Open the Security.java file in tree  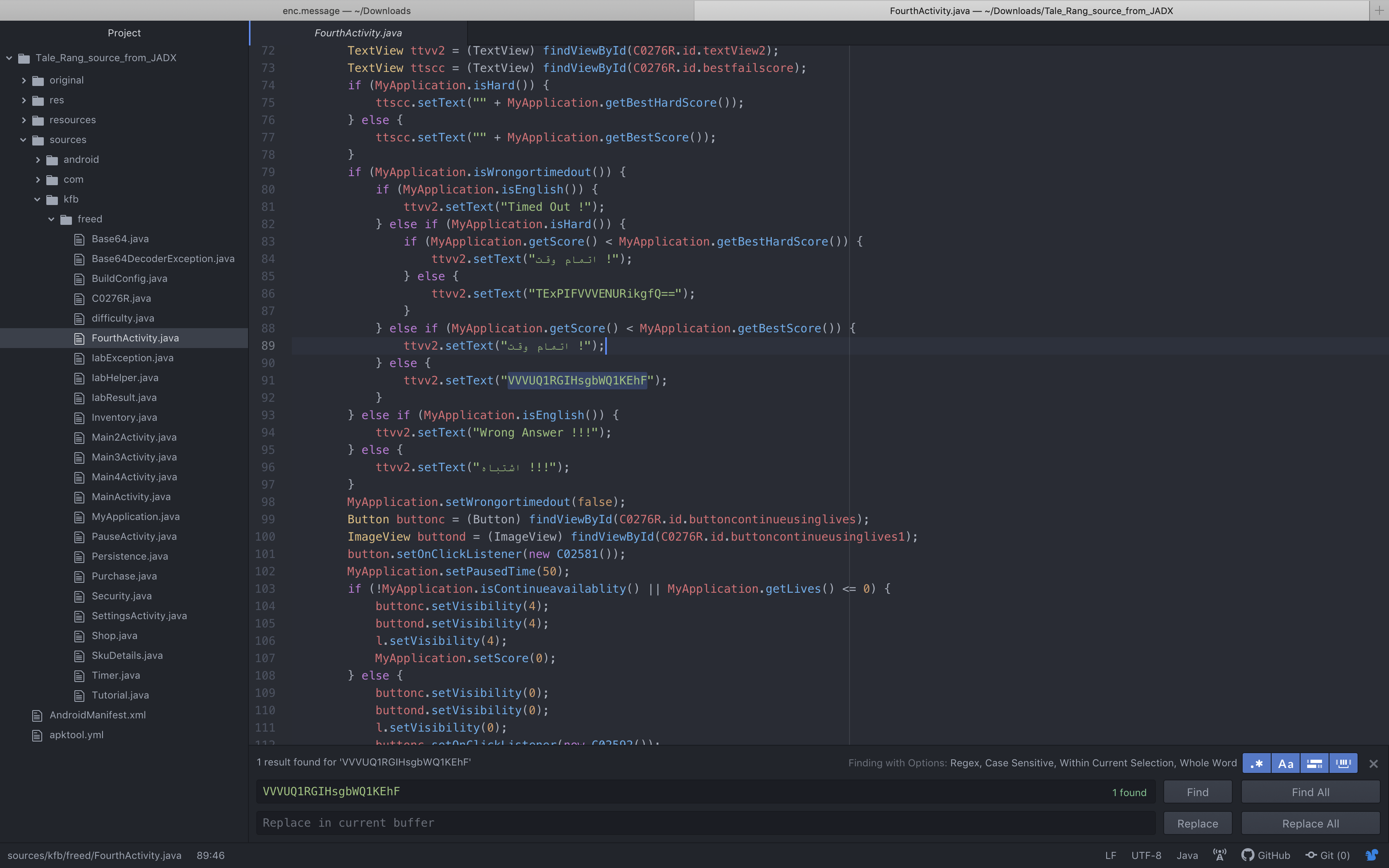coord(122,596)
